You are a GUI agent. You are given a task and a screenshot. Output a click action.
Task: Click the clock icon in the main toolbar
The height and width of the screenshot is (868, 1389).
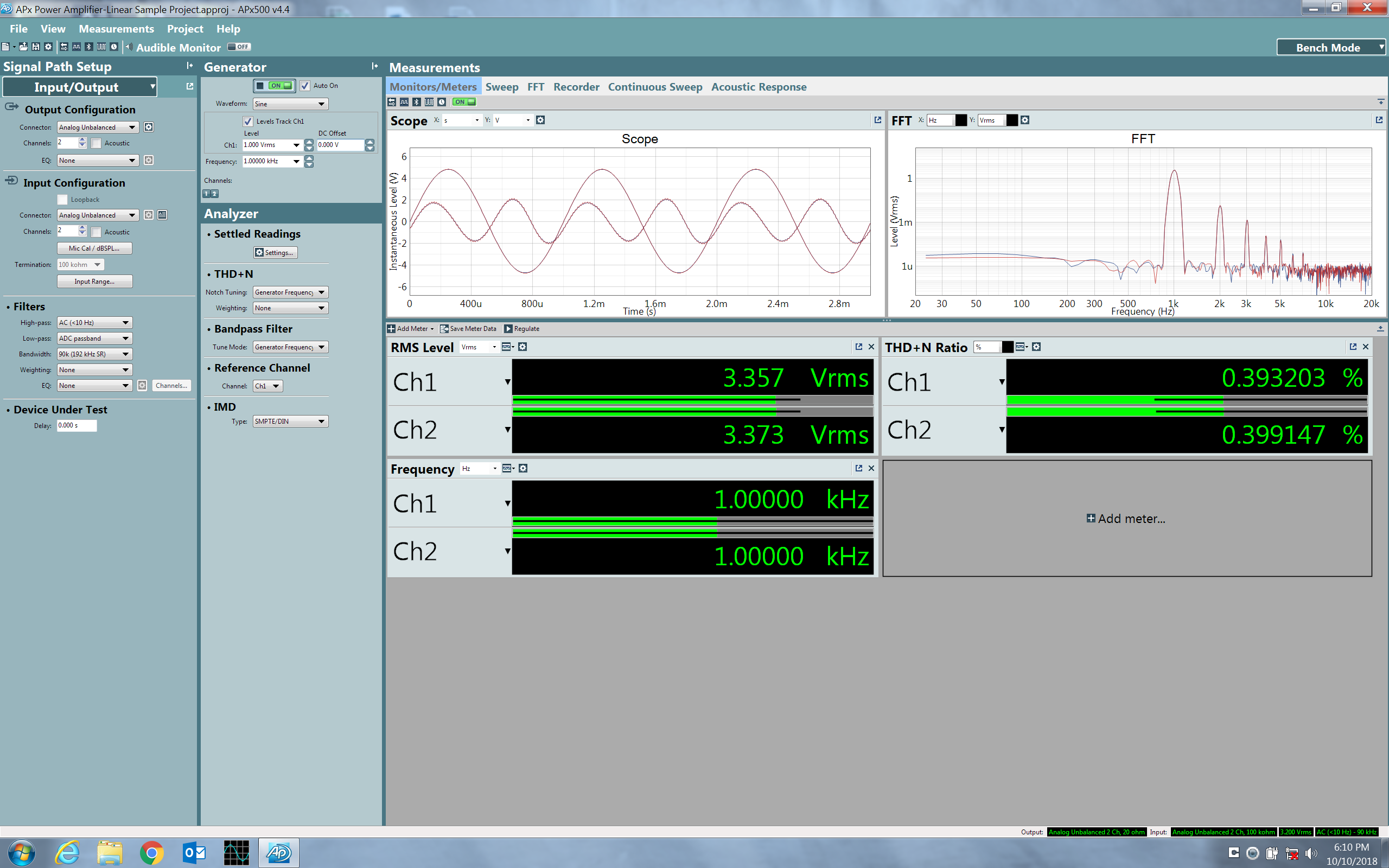(114, 47)
